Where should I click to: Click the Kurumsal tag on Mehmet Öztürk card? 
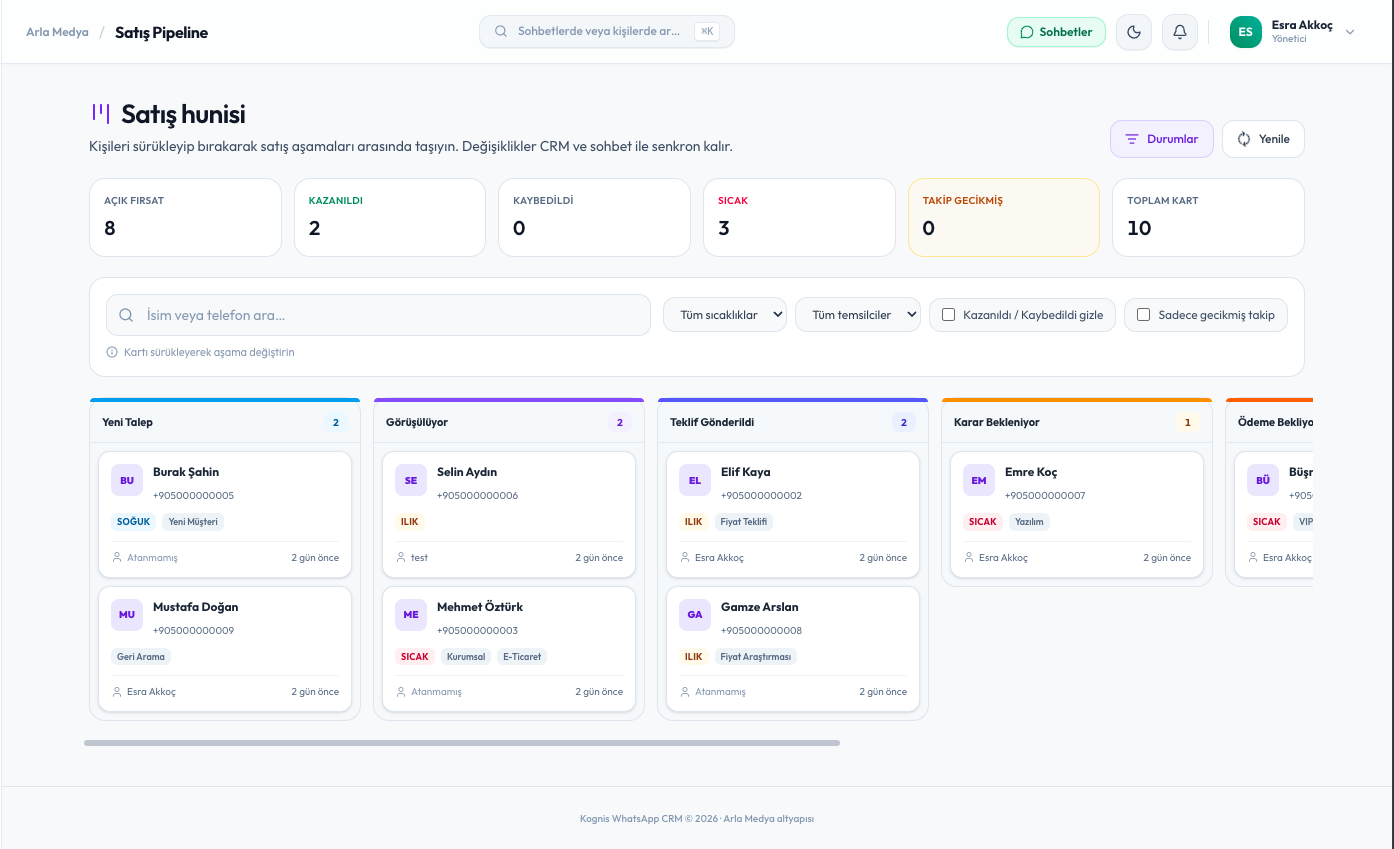point(466,657)
